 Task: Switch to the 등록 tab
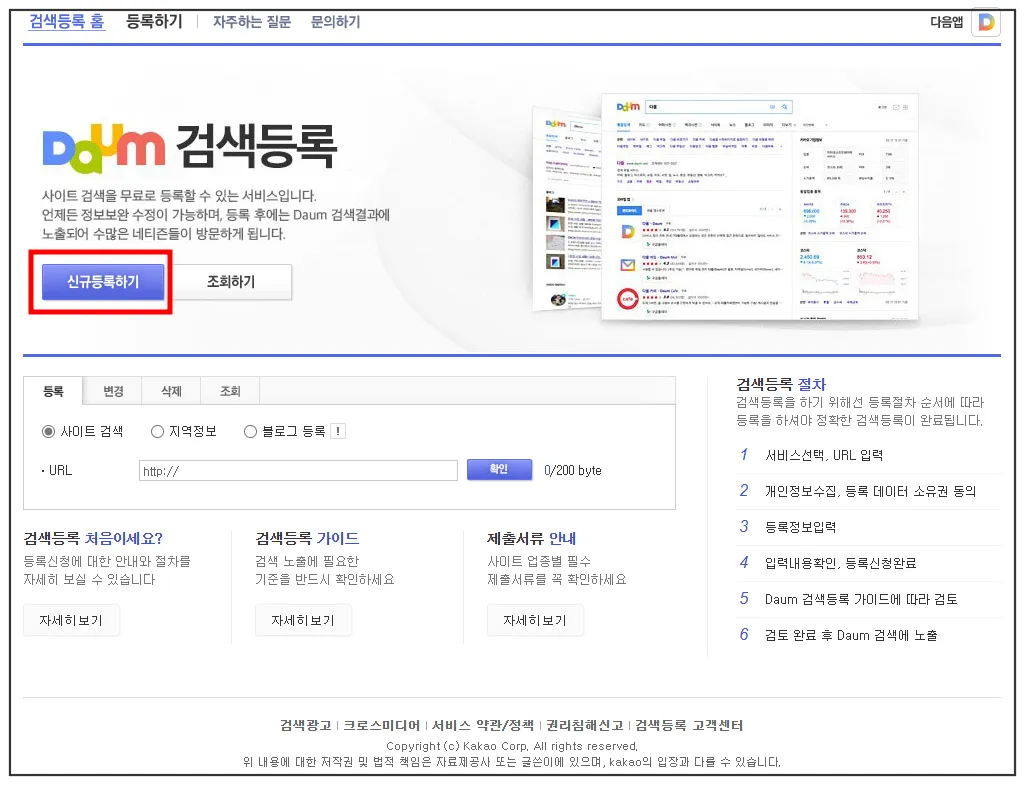coord(53,391)
